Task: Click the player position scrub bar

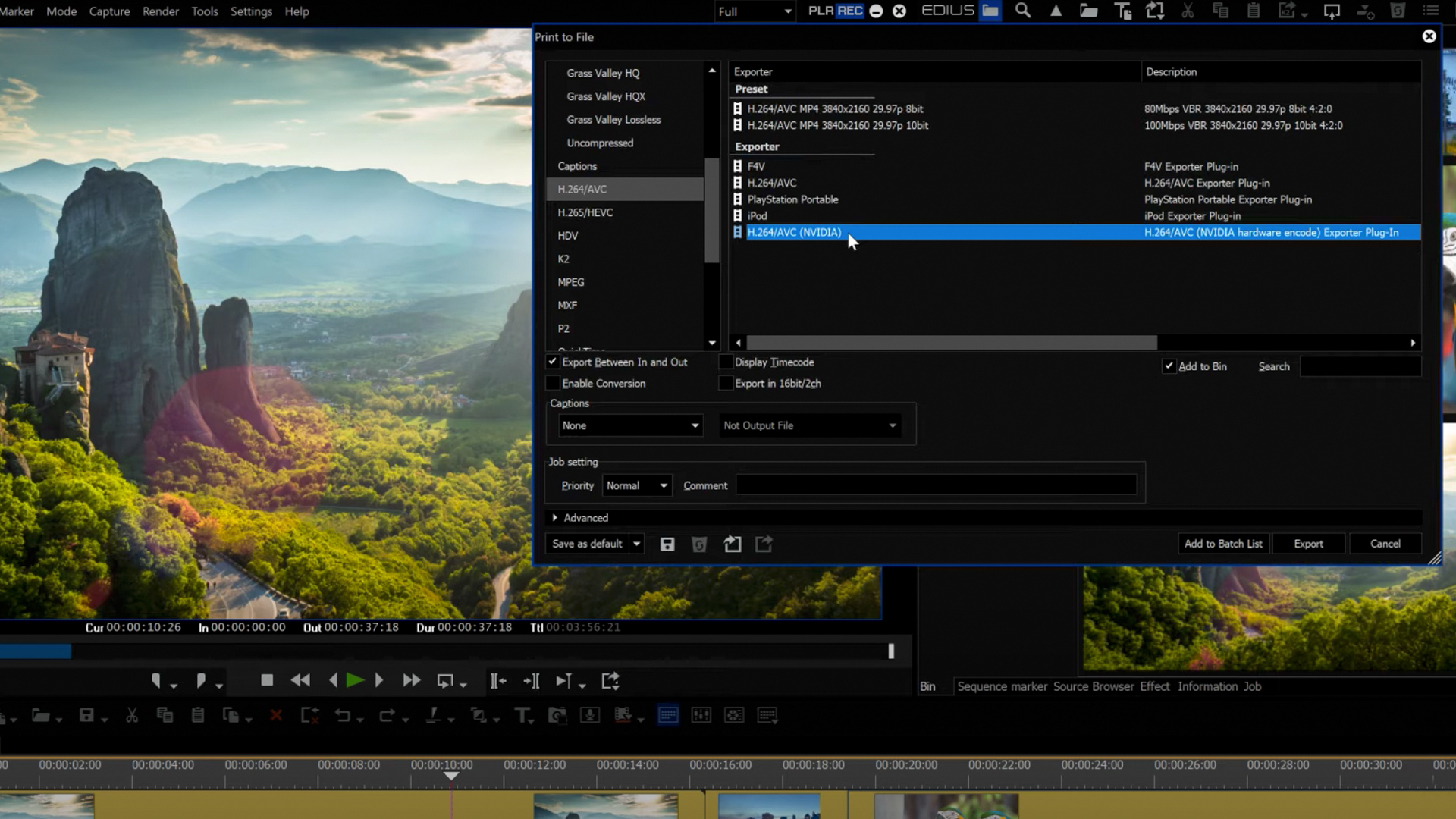Action: (455, 651)
